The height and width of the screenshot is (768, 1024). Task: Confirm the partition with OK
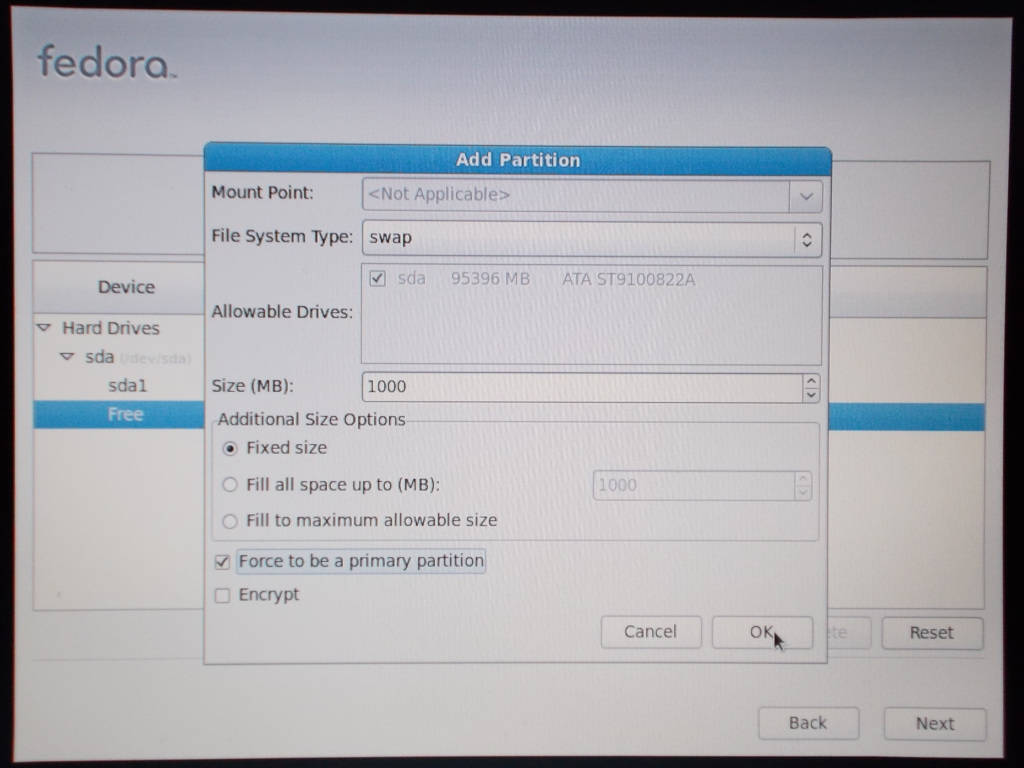(761, 632)
